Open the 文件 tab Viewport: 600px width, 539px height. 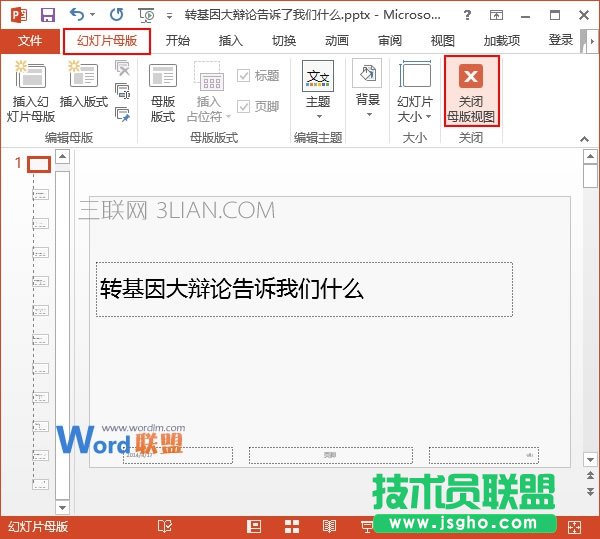[x=30, y=41]
